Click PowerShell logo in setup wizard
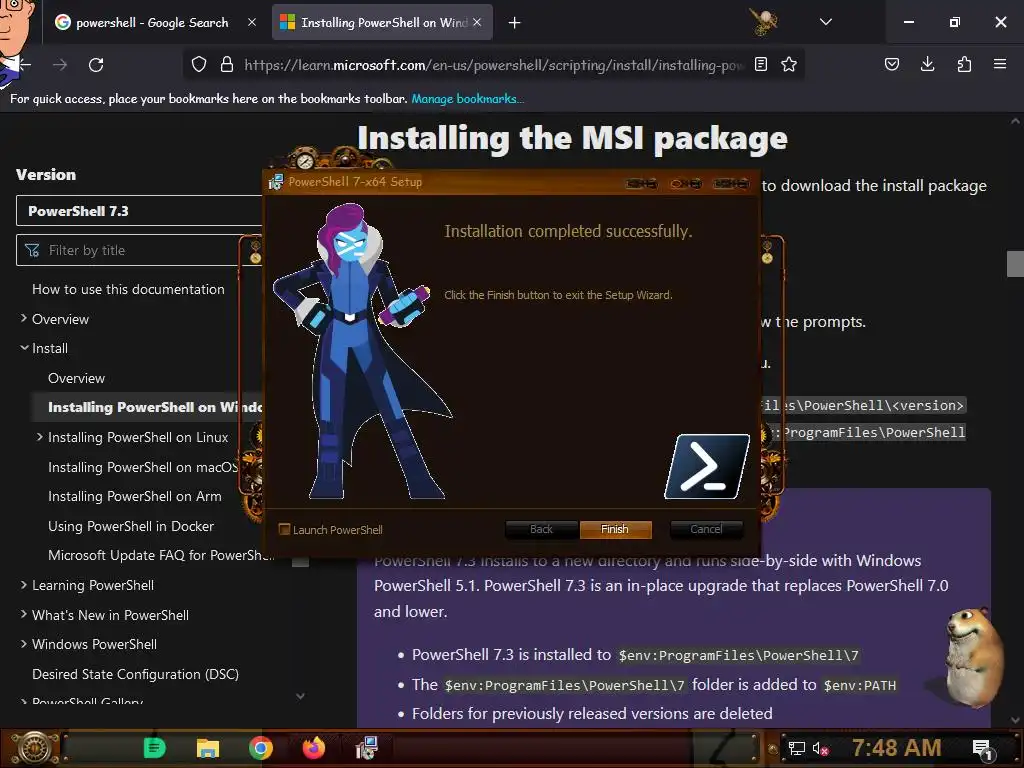Viewport: 1024px width, 768px height. pos(707,466)
